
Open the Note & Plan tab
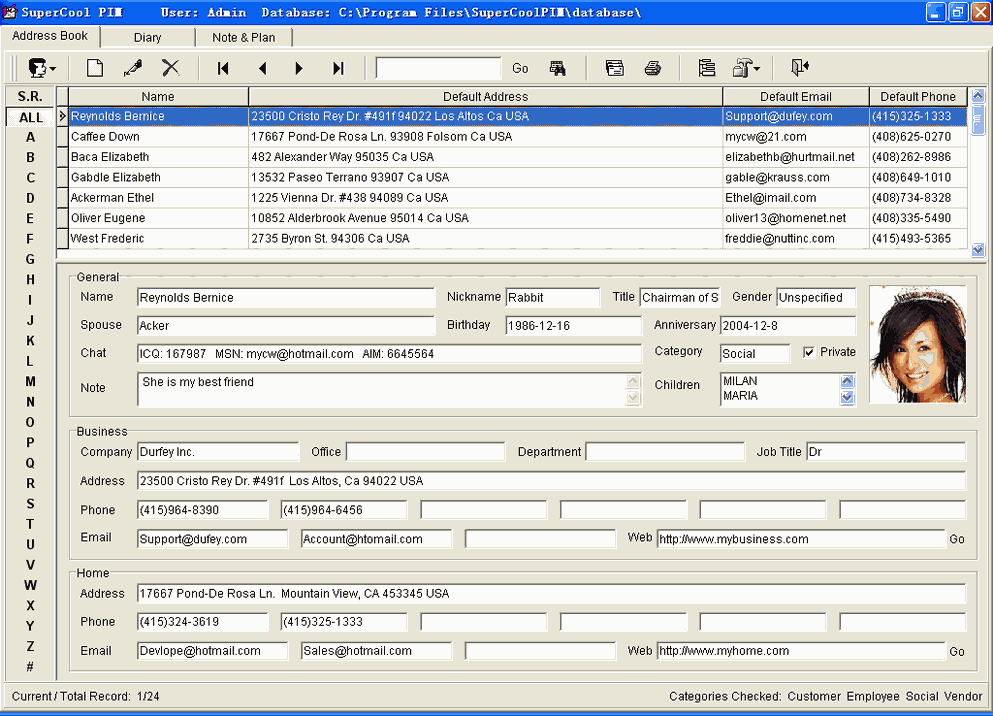[243, 37]
